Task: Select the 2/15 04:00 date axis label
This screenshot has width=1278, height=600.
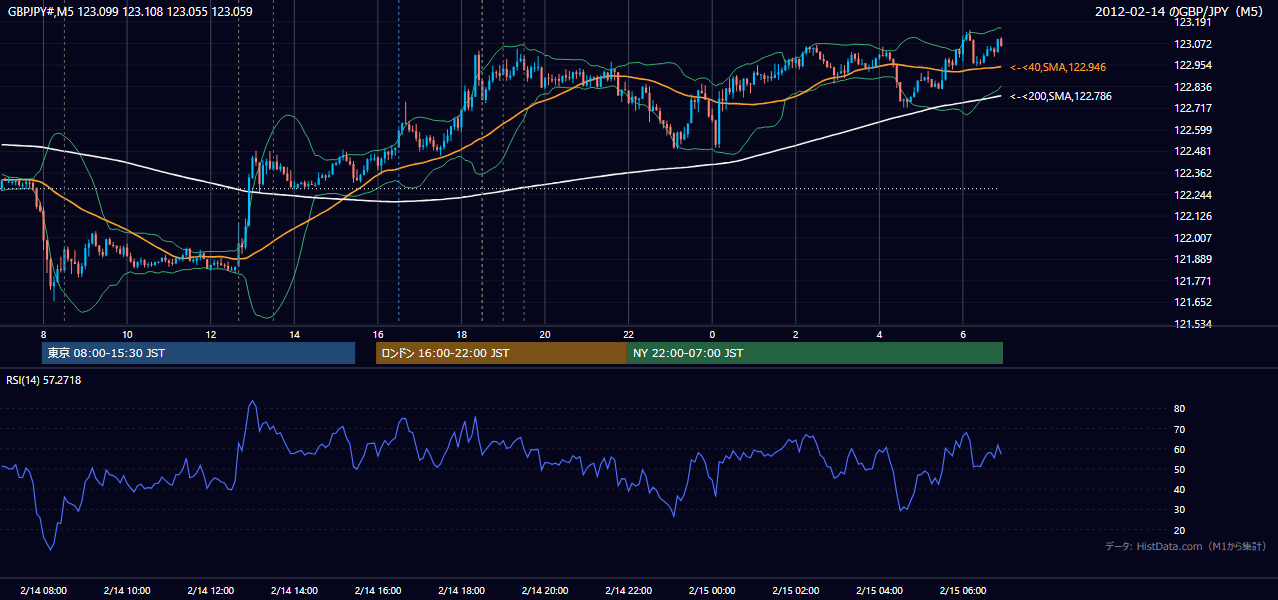Action: click(x=879, y=591)
